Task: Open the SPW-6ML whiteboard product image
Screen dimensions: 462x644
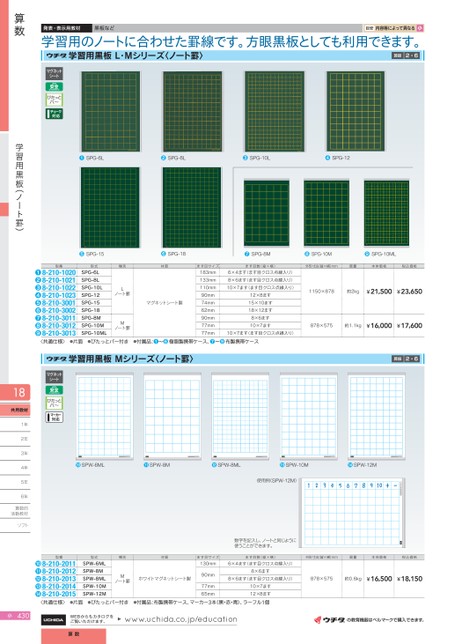Action: [x=104, y=416]
